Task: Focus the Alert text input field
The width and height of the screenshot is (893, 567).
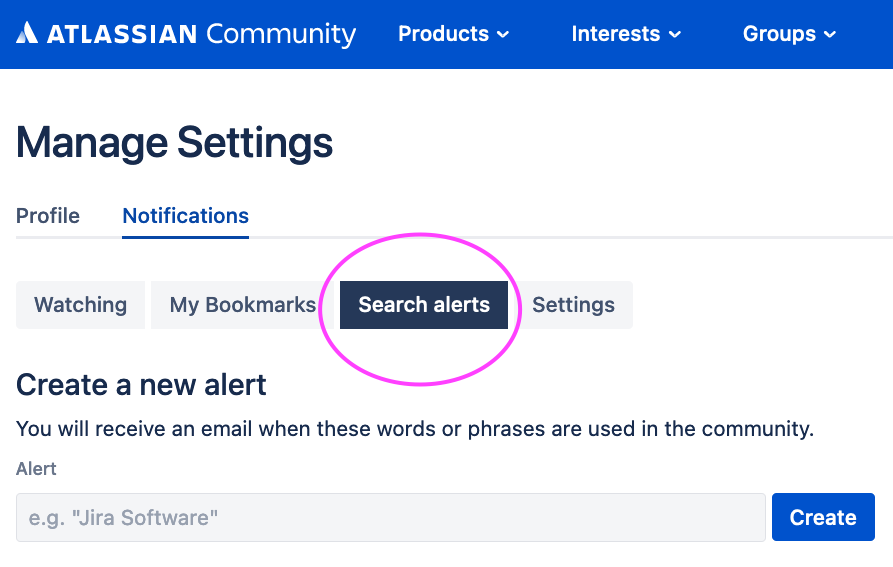Action: [x=391, y=517]
